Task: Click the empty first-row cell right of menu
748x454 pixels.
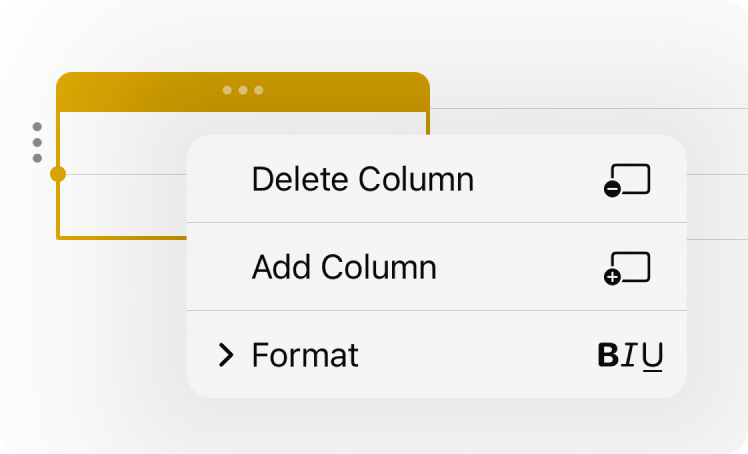Action: click(x=717, y=142)
